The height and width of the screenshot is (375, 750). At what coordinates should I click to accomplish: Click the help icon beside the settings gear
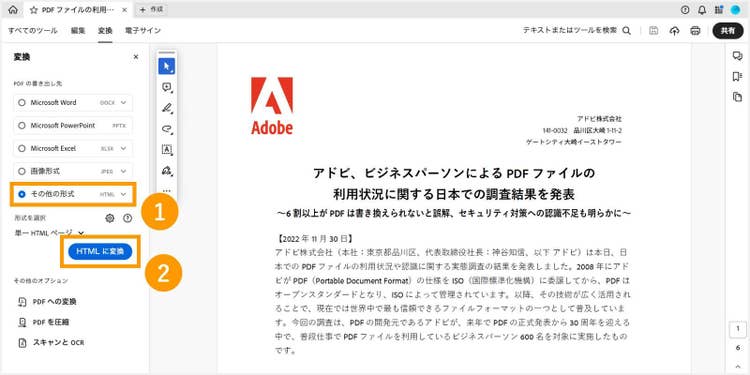pyautogui.click(x=127, y=218)
